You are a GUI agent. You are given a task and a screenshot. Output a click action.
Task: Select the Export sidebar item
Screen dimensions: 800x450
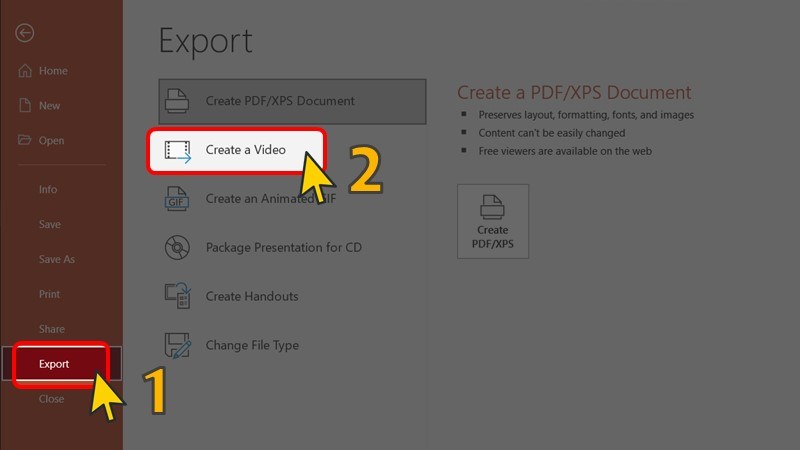[x=54, y=364]
